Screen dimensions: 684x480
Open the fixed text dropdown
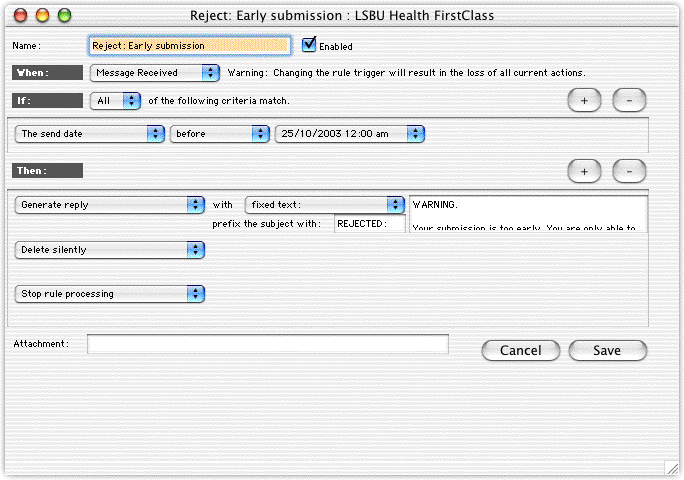[x=324, y=204]
